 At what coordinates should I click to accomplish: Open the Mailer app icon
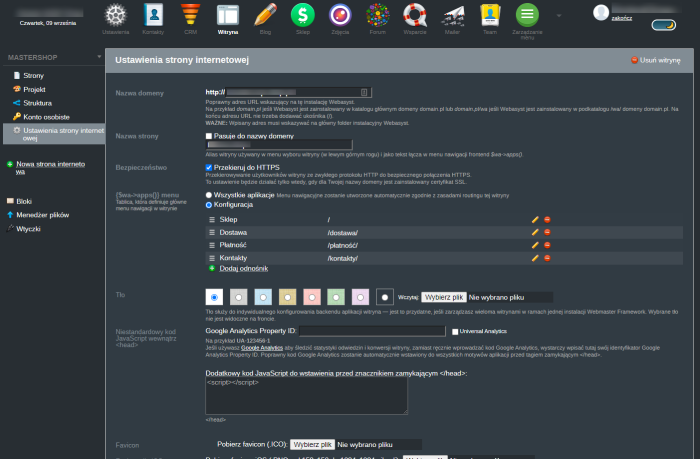(x=453, y=15)
